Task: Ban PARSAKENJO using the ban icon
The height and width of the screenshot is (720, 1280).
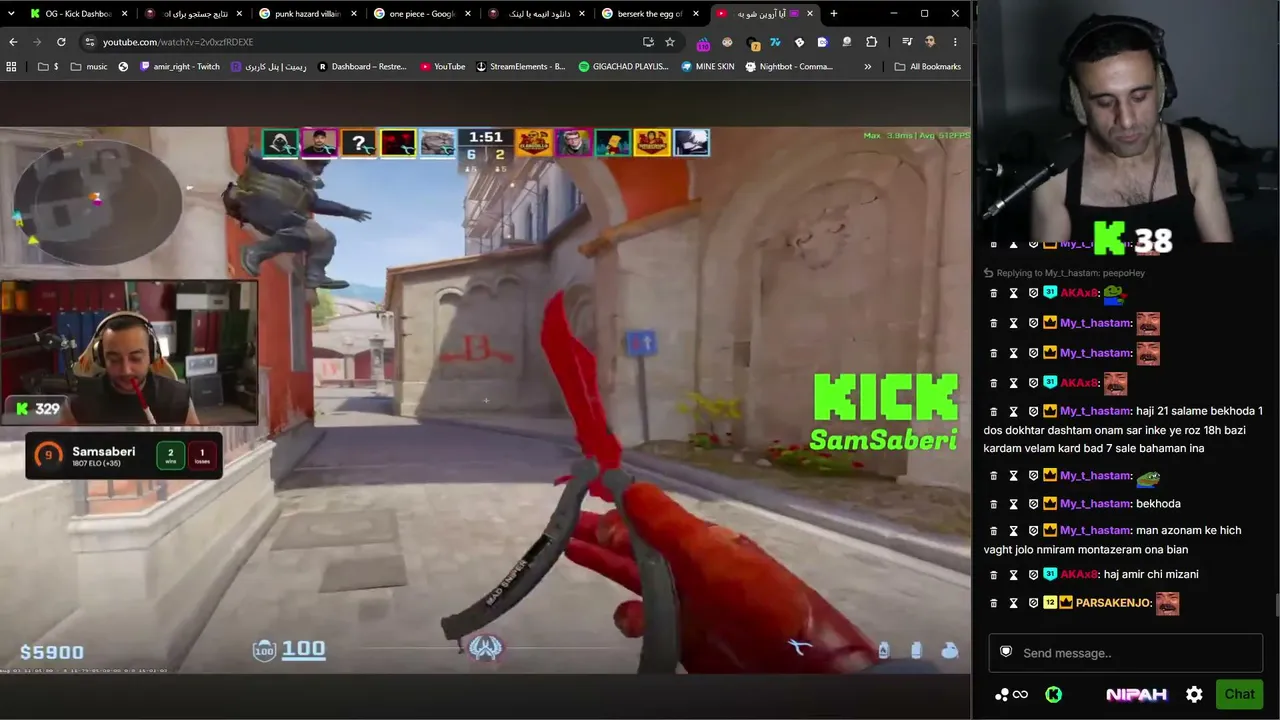Action: pyautogui.click(x=1033, y=603)
